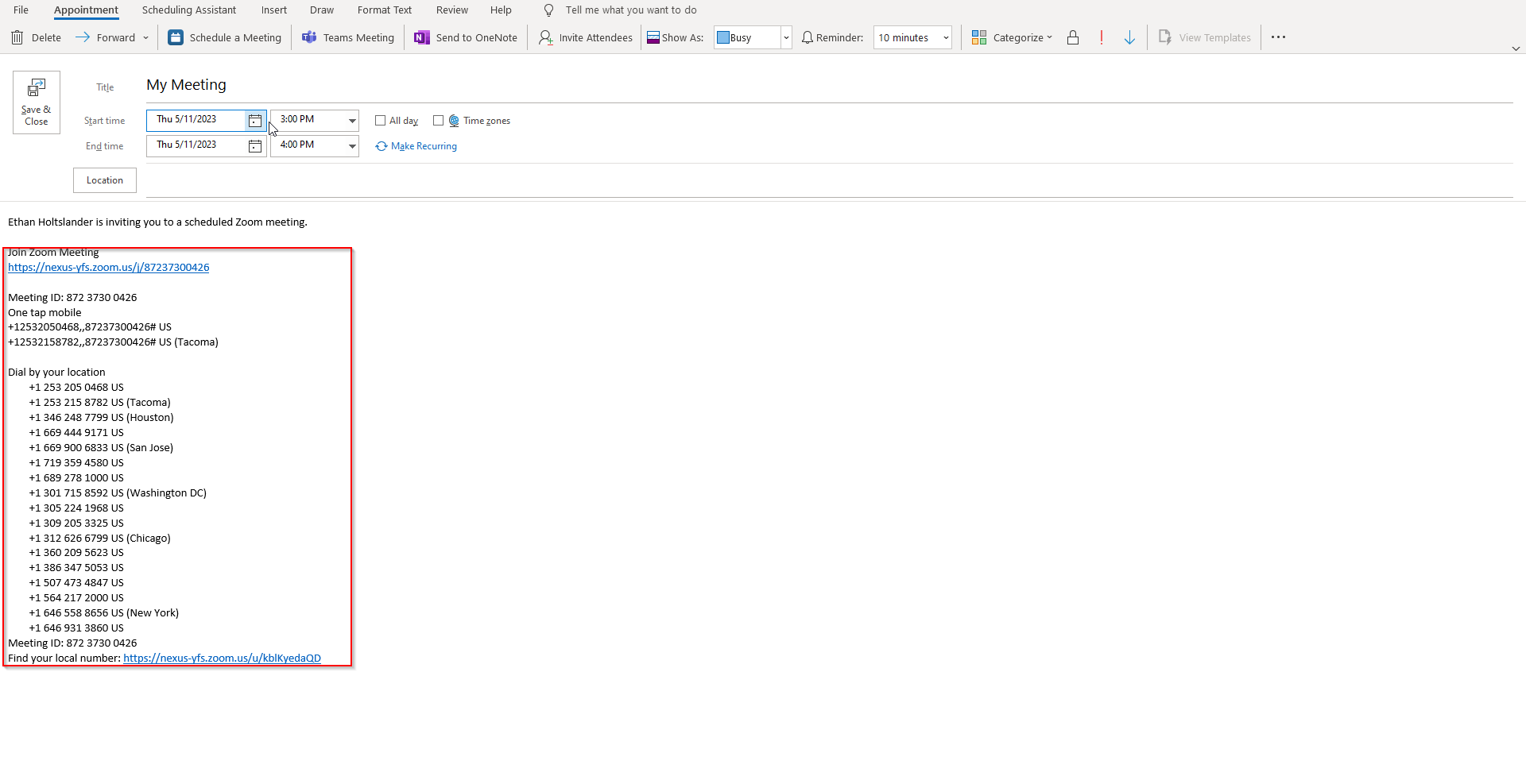The height and width of the screenshot is (784, 1526).
Task: Check the All day checkbox
Action: click(381, 121)
